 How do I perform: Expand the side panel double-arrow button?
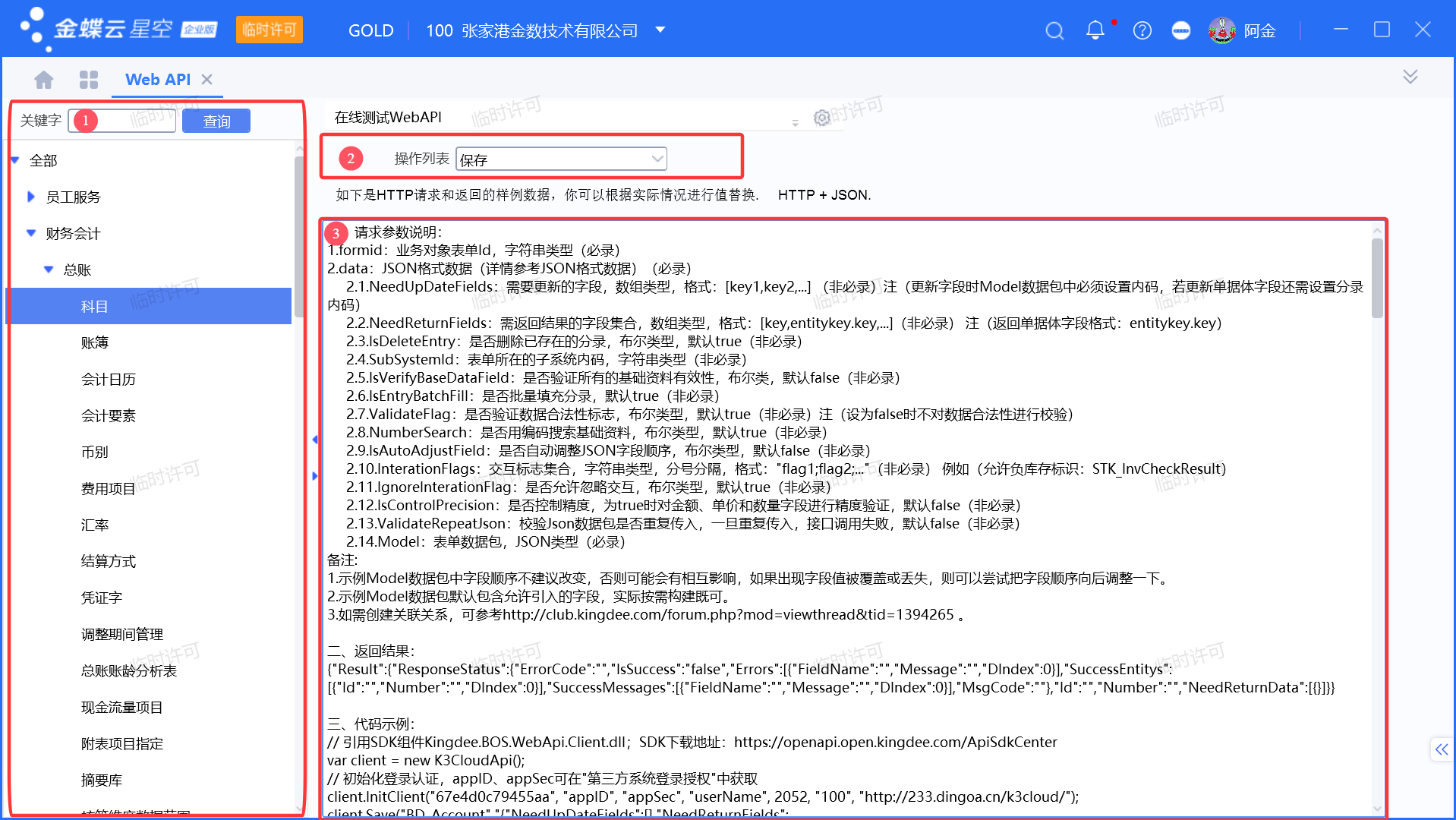point(1442,749)
